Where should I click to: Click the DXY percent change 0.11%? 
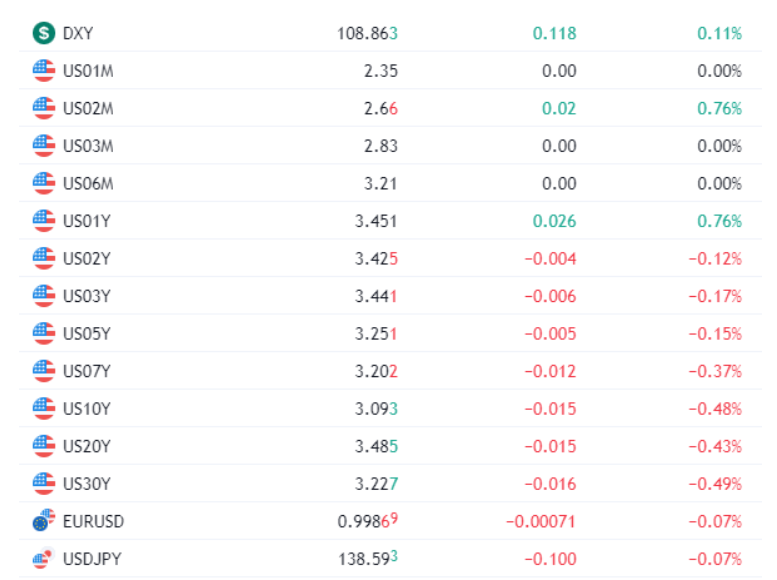720,33
